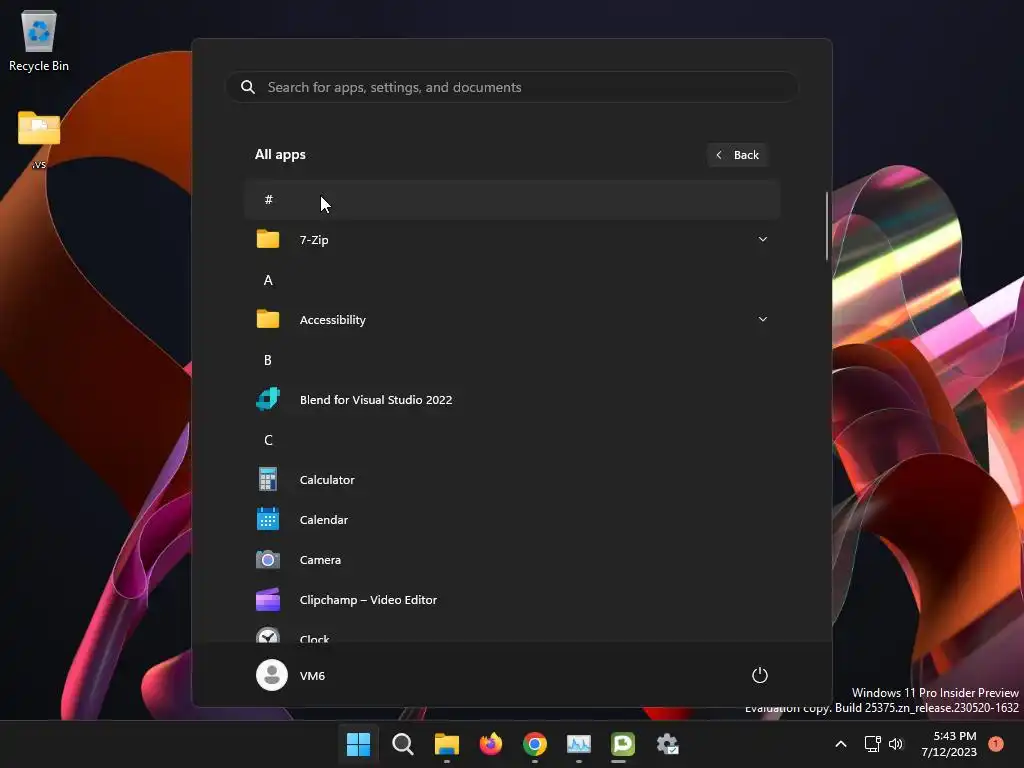
Task: Open the green chat app taskbar icon
Action: coord(623,744)
